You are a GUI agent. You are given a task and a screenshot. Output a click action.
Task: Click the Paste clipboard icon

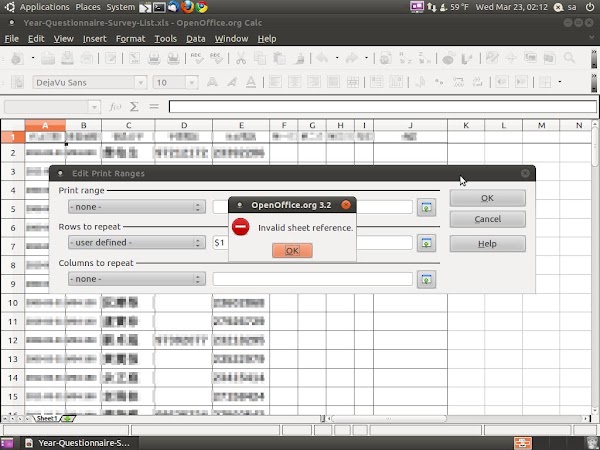pos(279,58)
